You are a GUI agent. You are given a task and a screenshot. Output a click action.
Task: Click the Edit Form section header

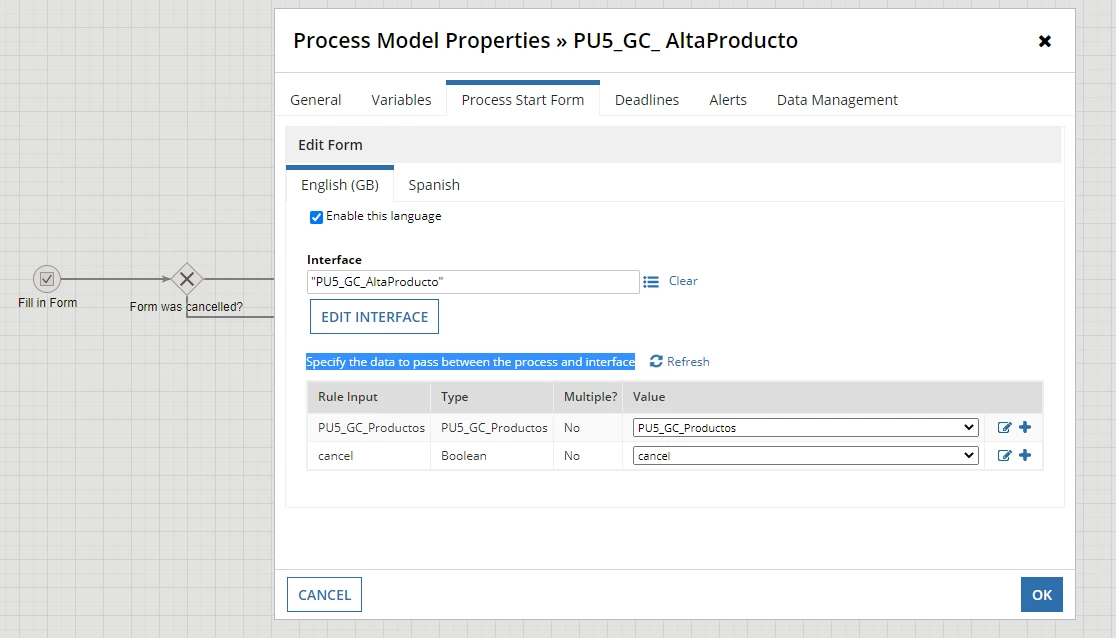[x=673, y=145]
